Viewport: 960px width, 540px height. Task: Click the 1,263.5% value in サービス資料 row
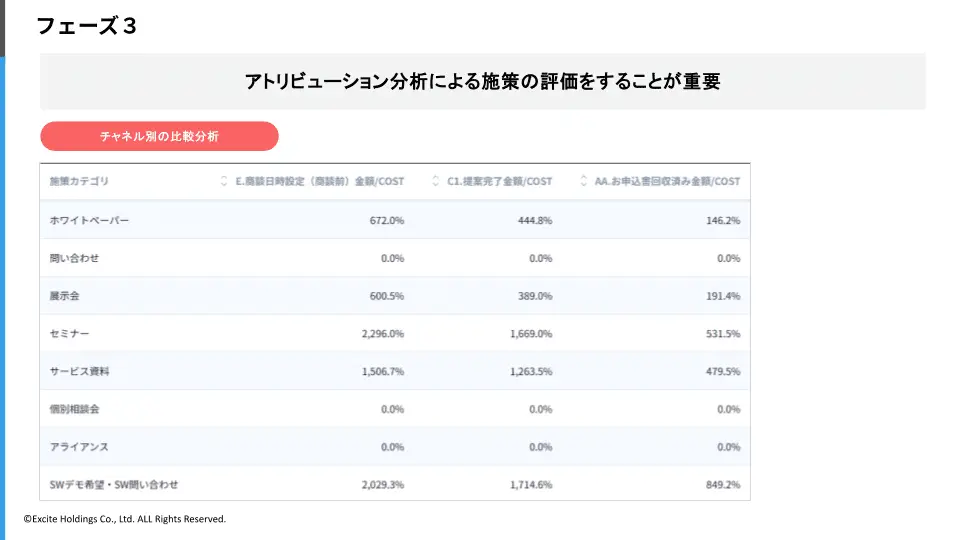[x=531, y=372]
